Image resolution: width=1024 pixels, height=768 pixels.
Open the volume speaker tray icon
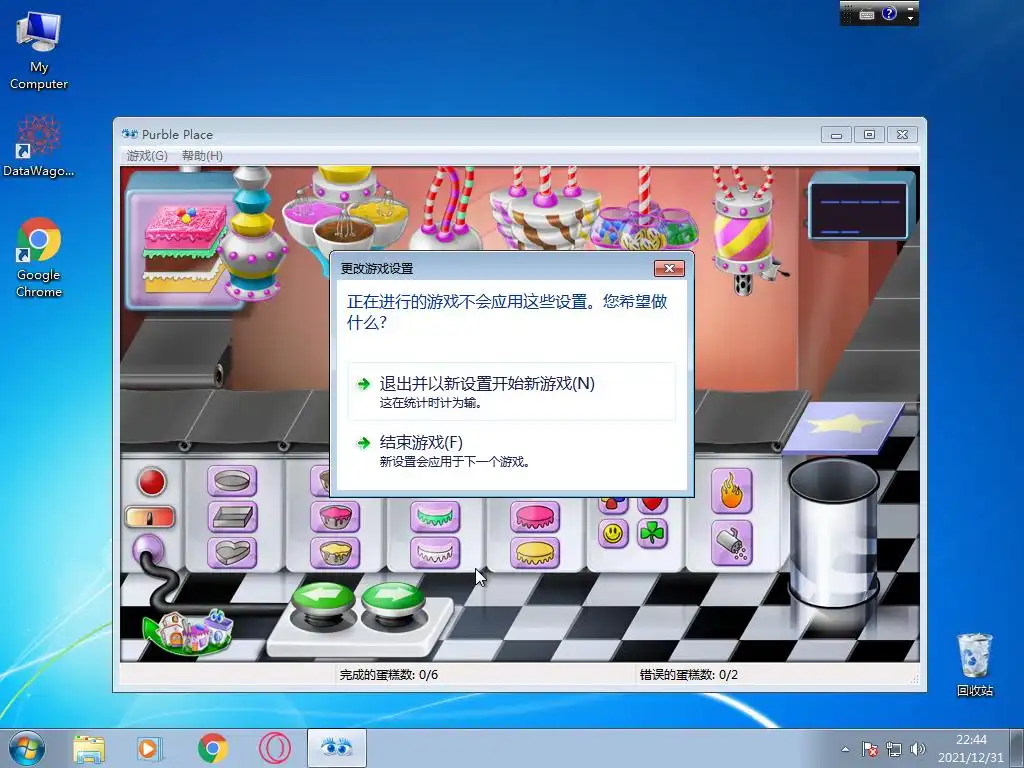click(918, 750)
